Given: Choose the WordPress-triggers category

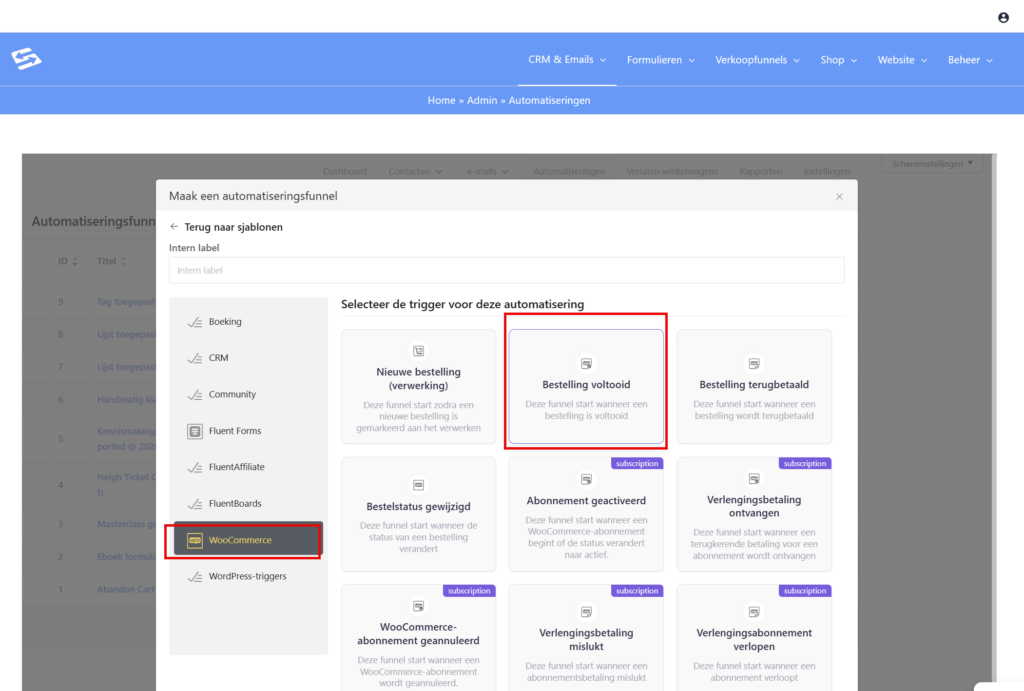Looking at the screenshot, I should [x=247, y=577].
